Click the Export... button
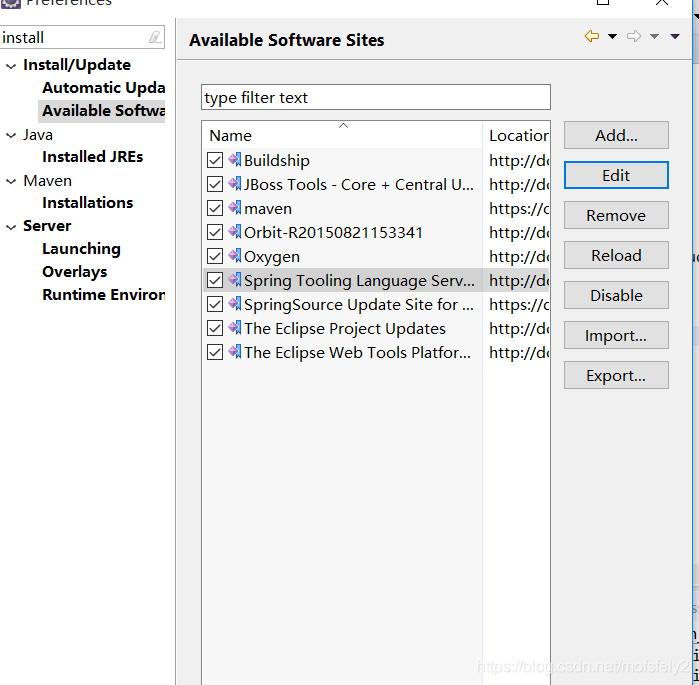 [616, 375]
